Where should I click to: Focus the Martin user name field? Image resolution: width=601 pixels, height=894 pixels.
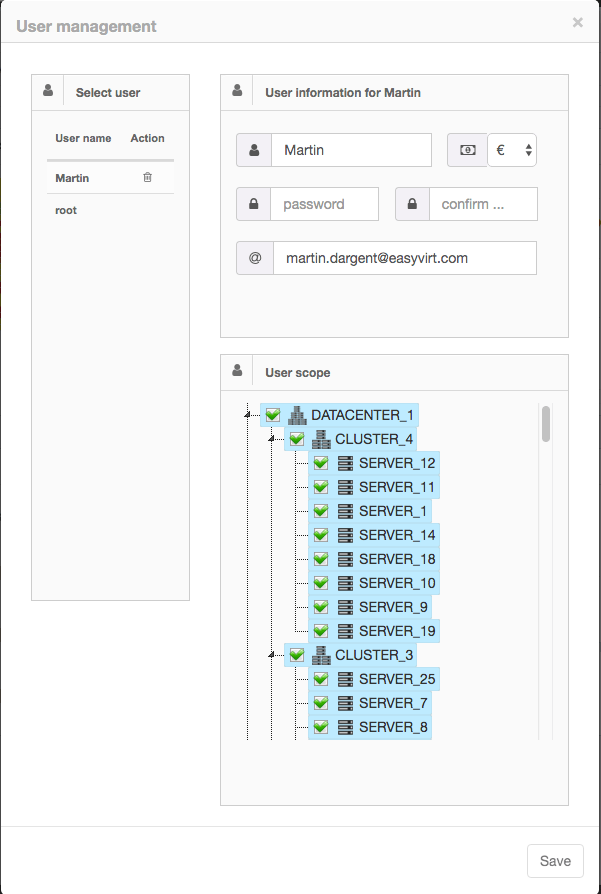click(x=351, y=150)
